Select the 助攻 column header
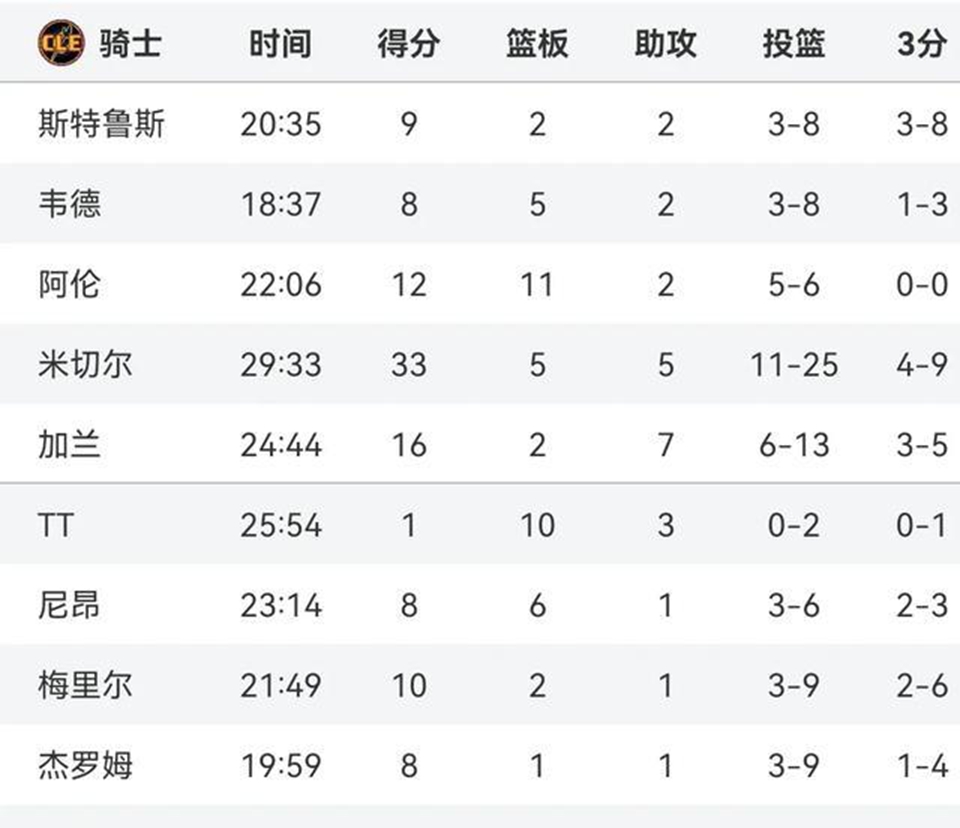Viewport: 960px width, 828px height. (666, 43)
